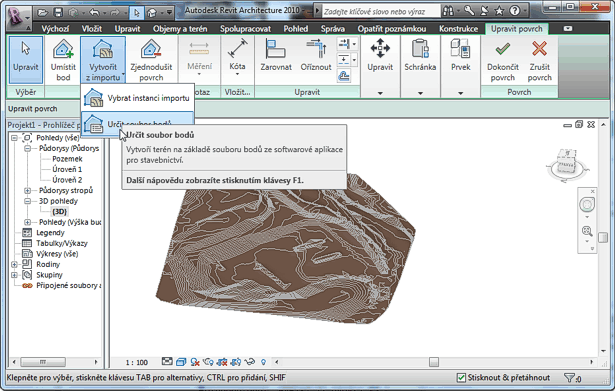Click the reveal hidden elements lightbulb icon

point(264,362)
